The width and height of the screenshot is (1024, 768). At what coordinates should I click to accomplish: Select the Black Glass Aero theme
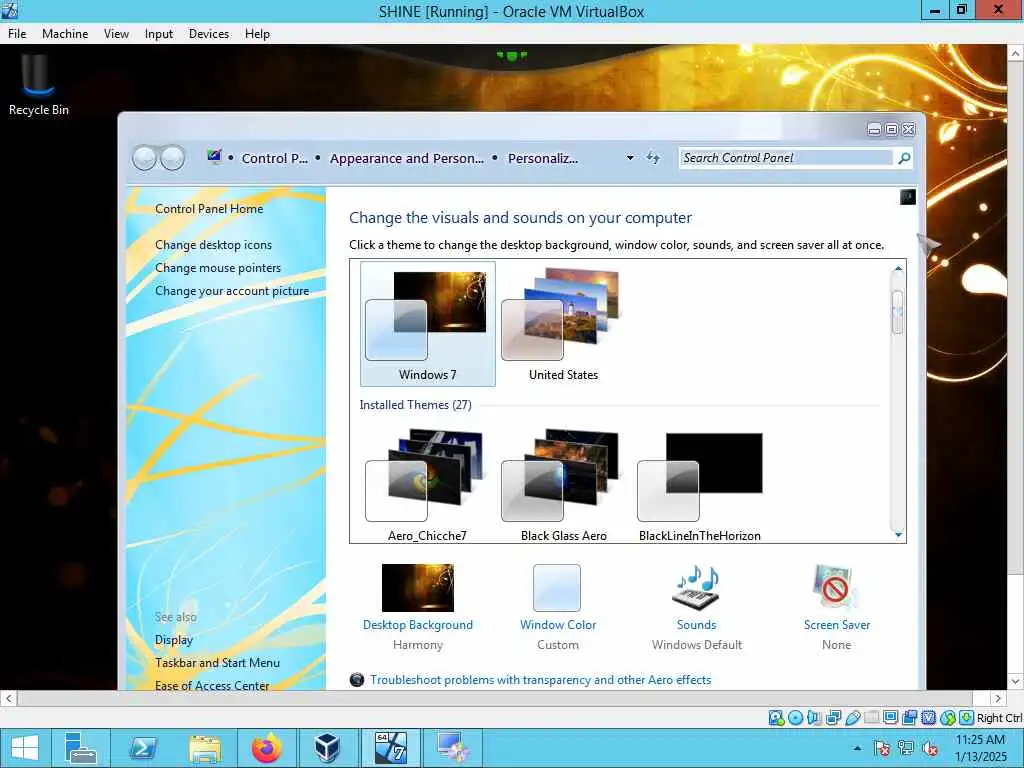[564, 485]
